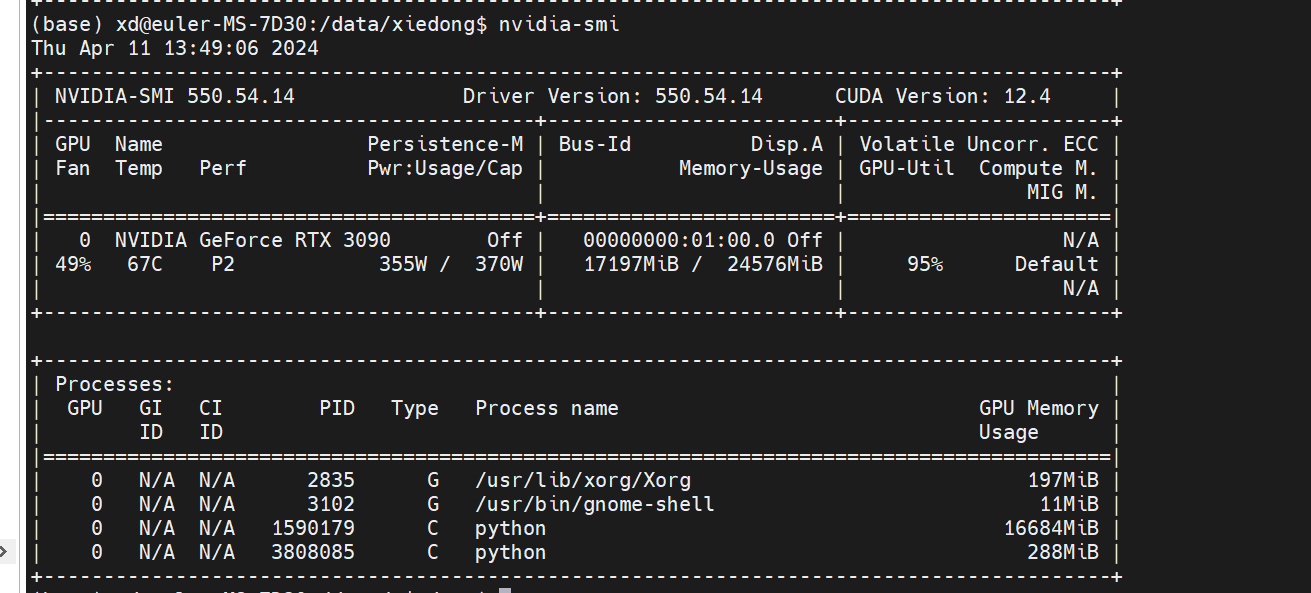Click the 355W power usage value
Viewport: 1311px width, 593px height.
403,264
